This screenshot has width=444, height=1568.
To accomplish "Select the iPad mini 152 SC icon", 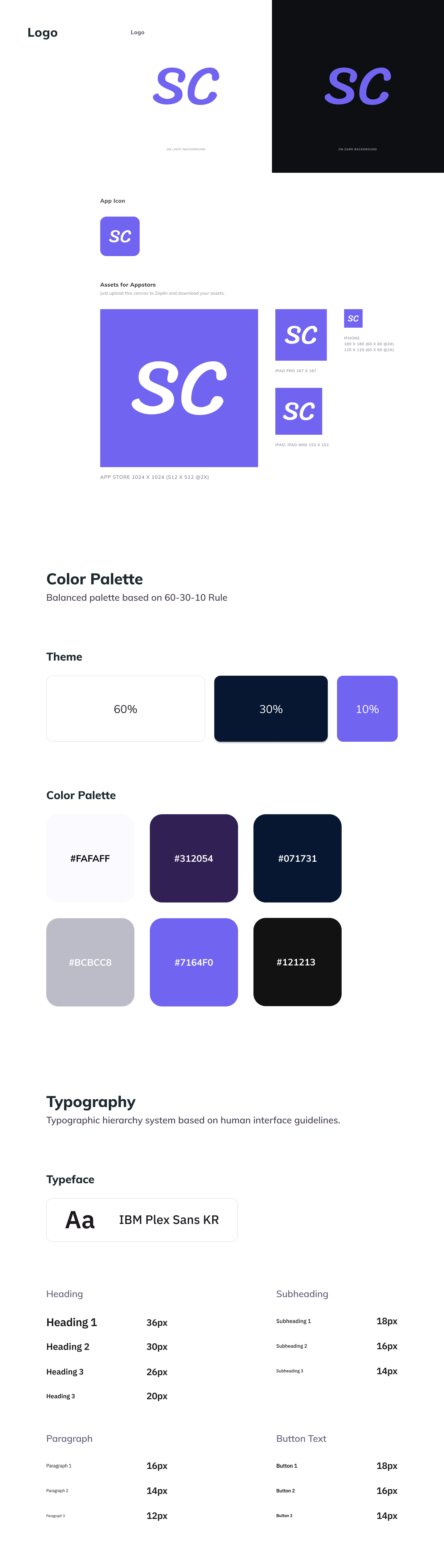I will coord(299,411).
